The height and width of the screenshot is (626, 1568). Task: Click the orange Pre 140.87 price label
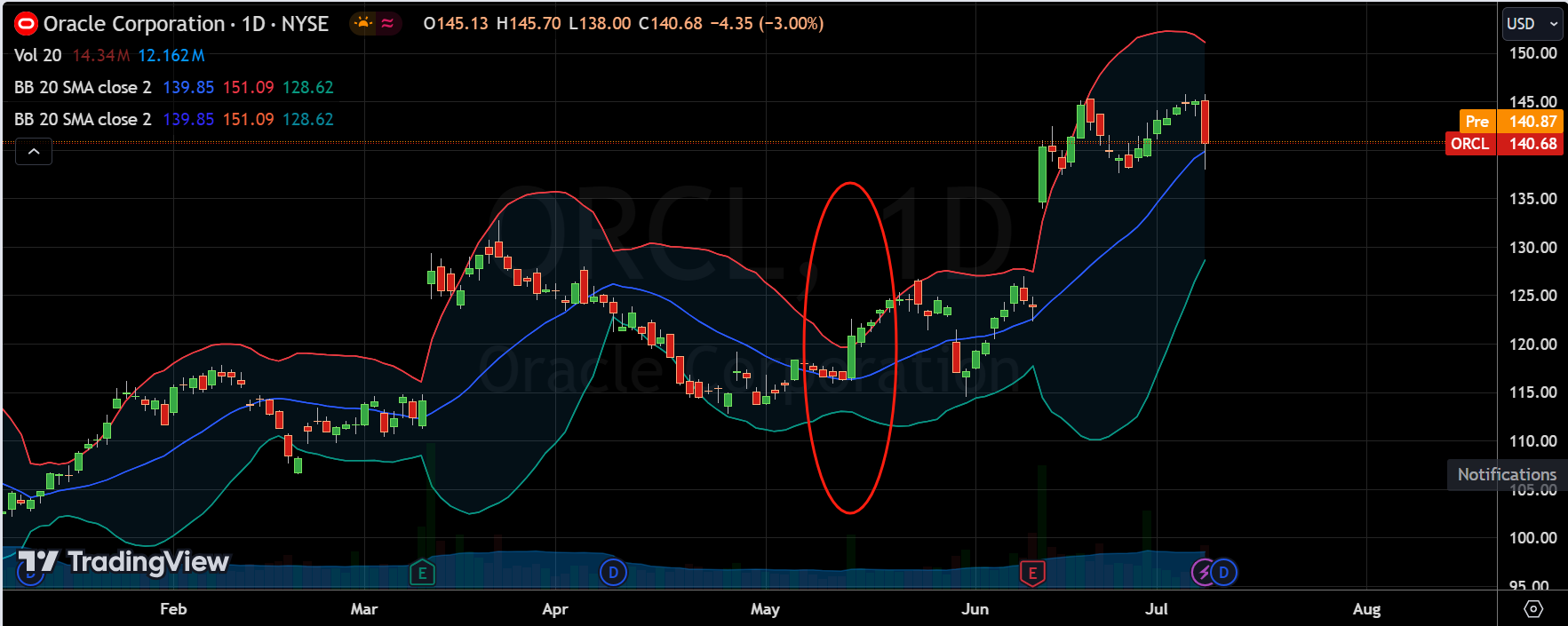(x=1510, y=121)
